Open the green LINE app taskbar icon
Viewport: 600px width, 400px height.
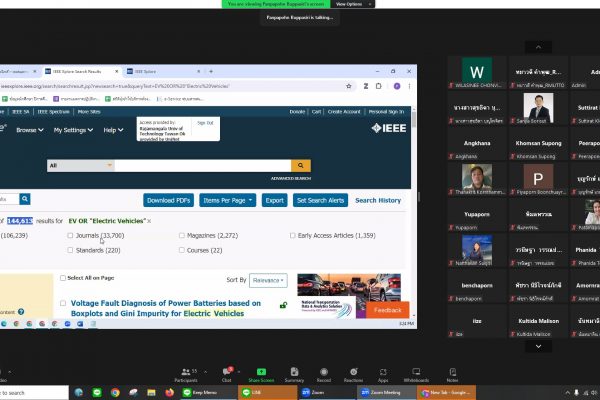[x=97, y=392]
